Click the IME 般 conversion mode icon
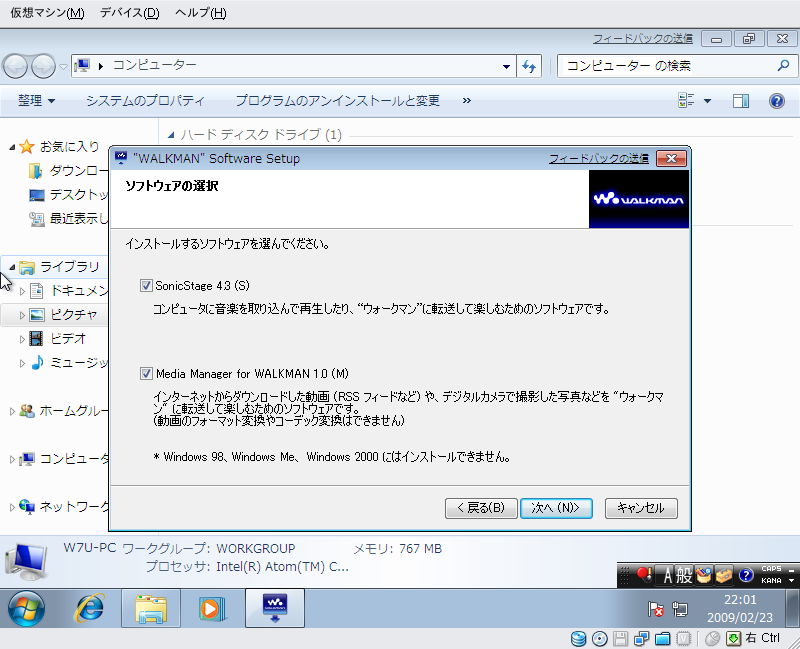The height and width of the screenshot is (649, 800). point(684,576)
